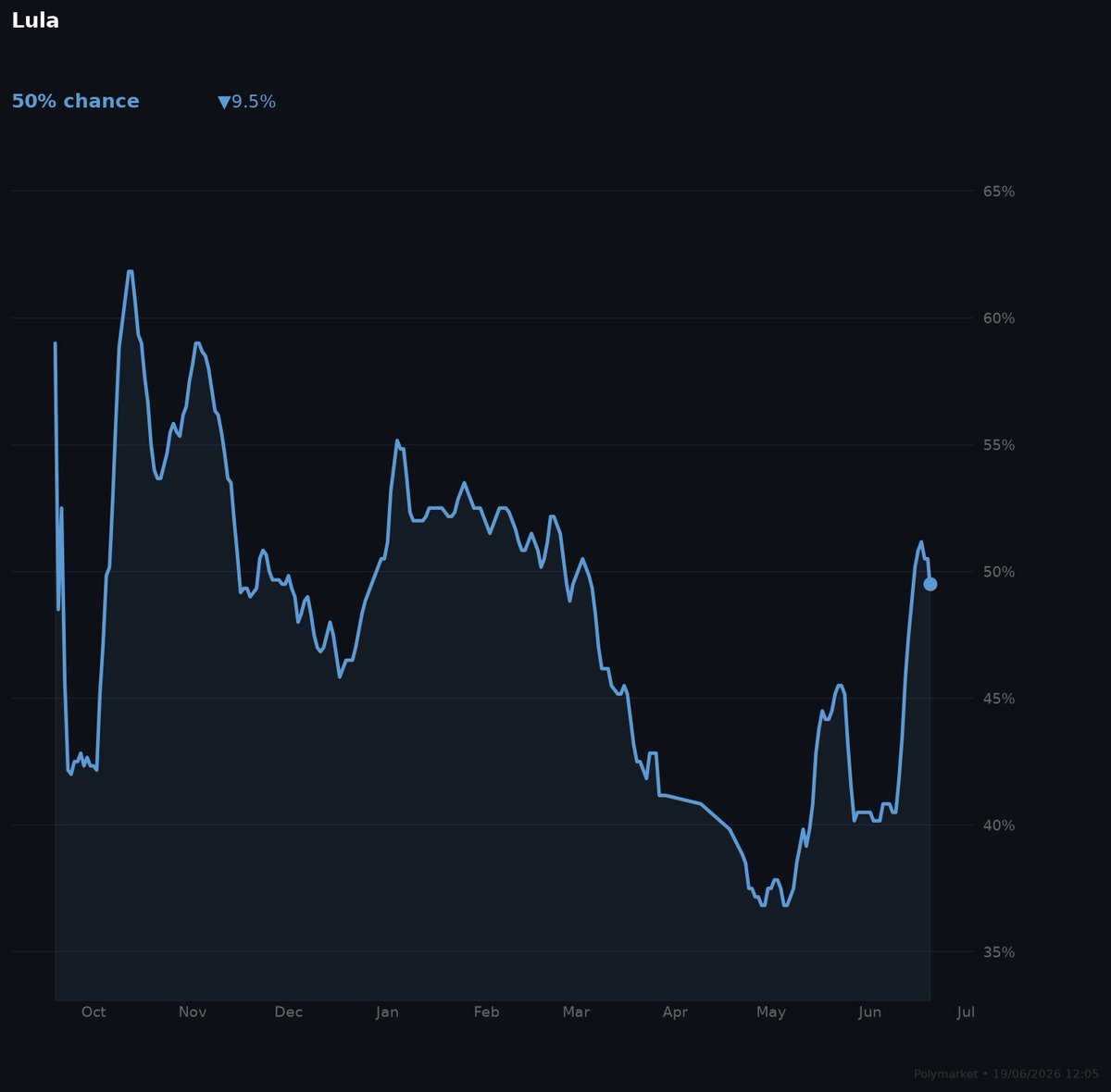This screenshot has width=1111, height=1092.
Task: Click the 9.5% change value
Action: coord(254,102)
